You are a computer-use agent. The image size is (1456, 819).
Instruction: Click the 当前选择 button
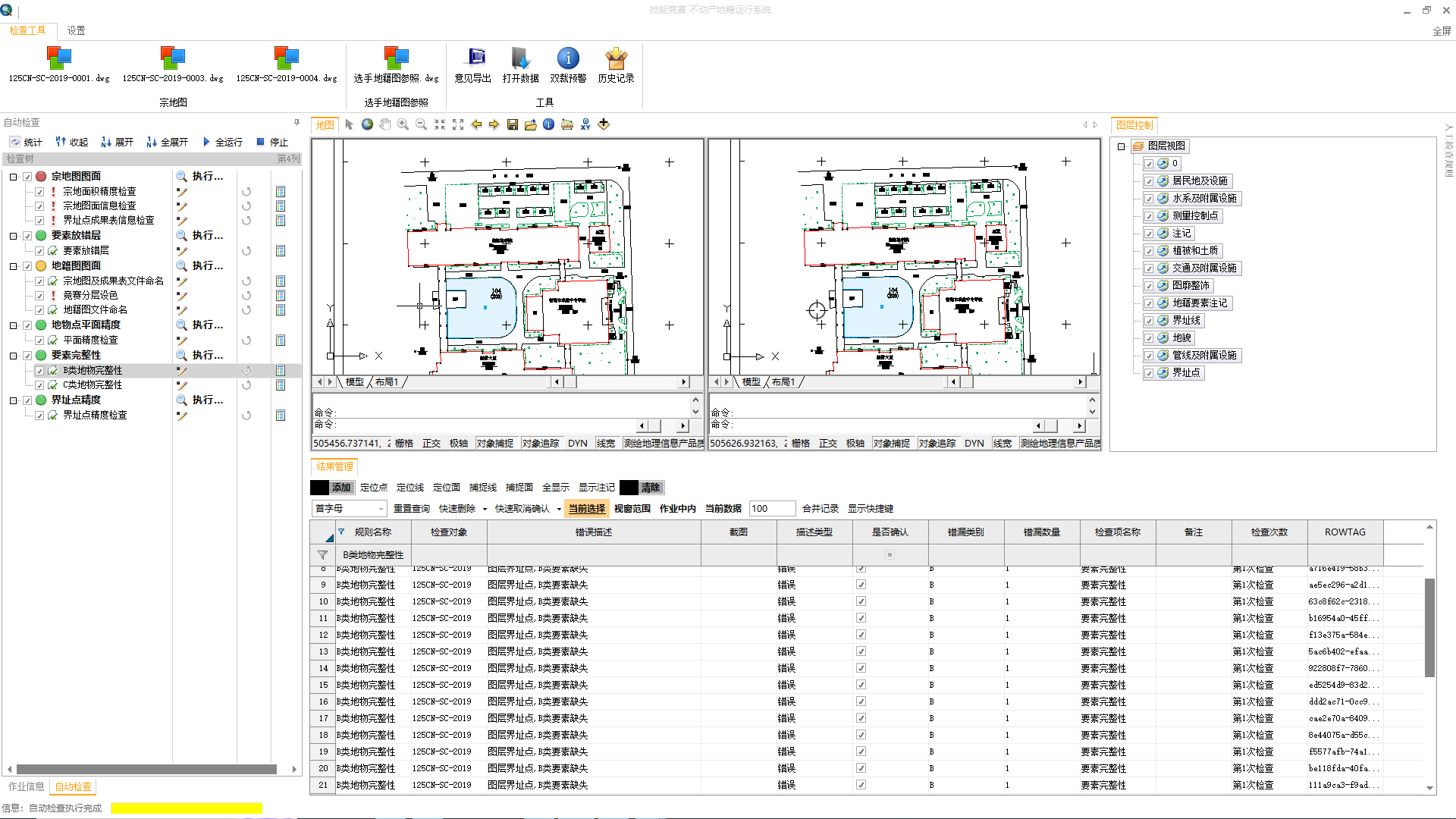click(x=587, y=509)
